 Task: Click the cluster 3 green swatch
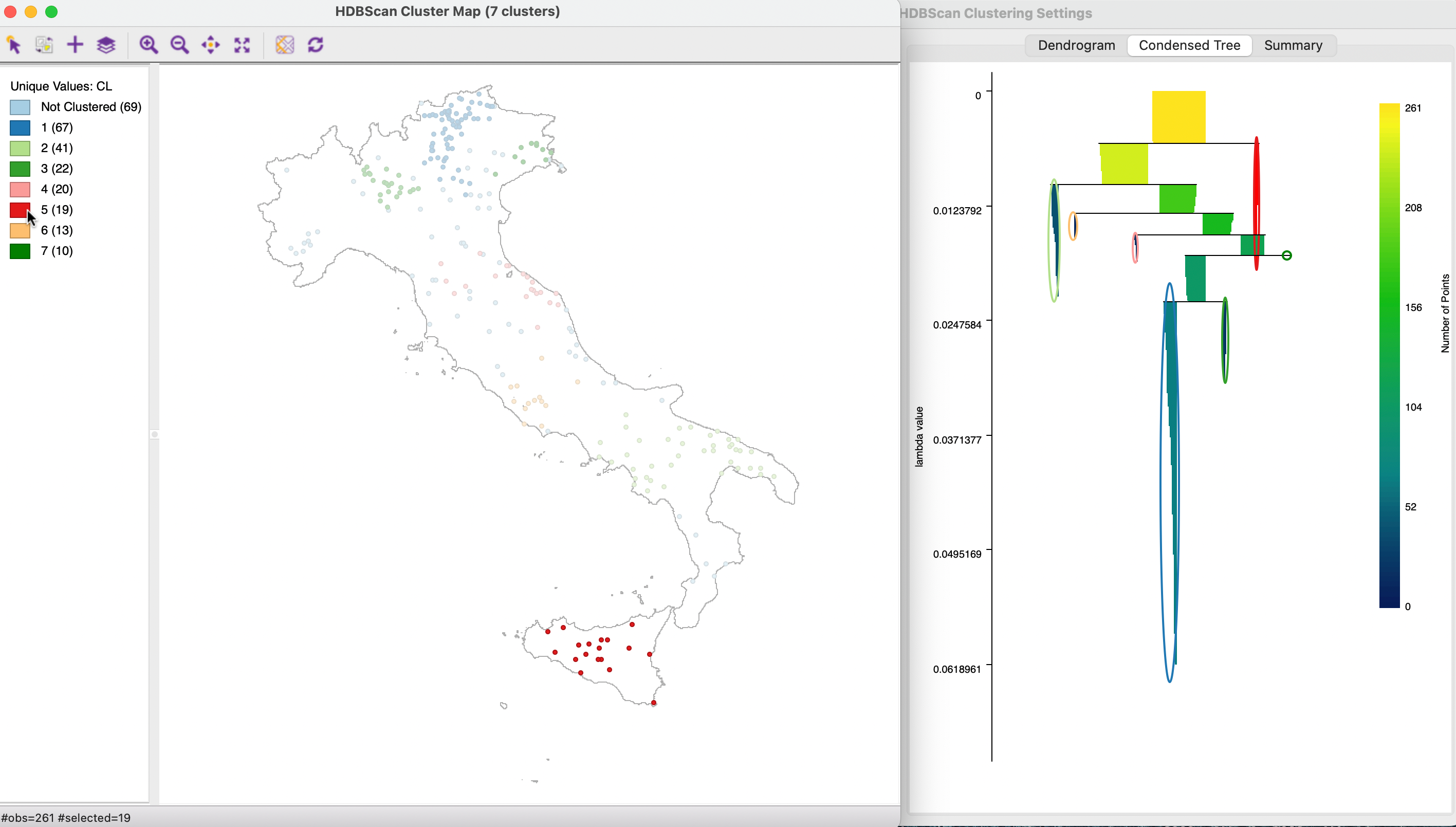tap(20, 169)
